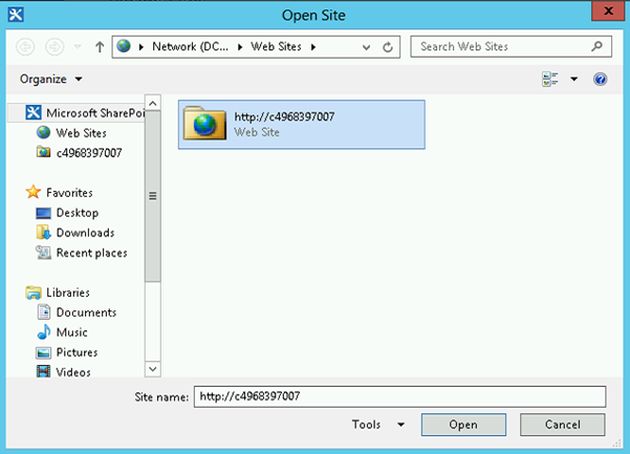Image resolution: width=630 pixels, height=454 pixels.
Task: Click the http://c4968397007 web site folder icon
Action: click(x=205, y=124)
